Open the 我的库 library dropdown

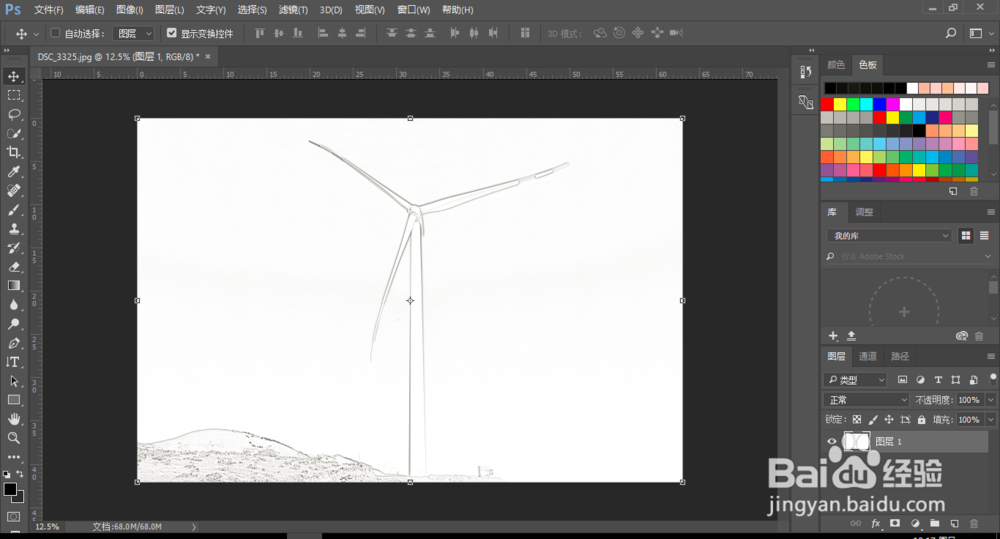click(889, 236)
